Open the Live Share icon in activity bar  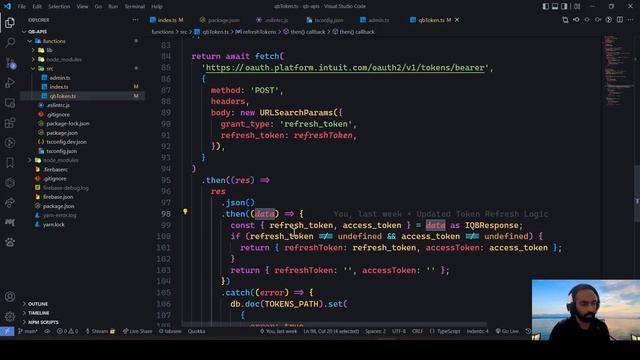pos(10,202)
